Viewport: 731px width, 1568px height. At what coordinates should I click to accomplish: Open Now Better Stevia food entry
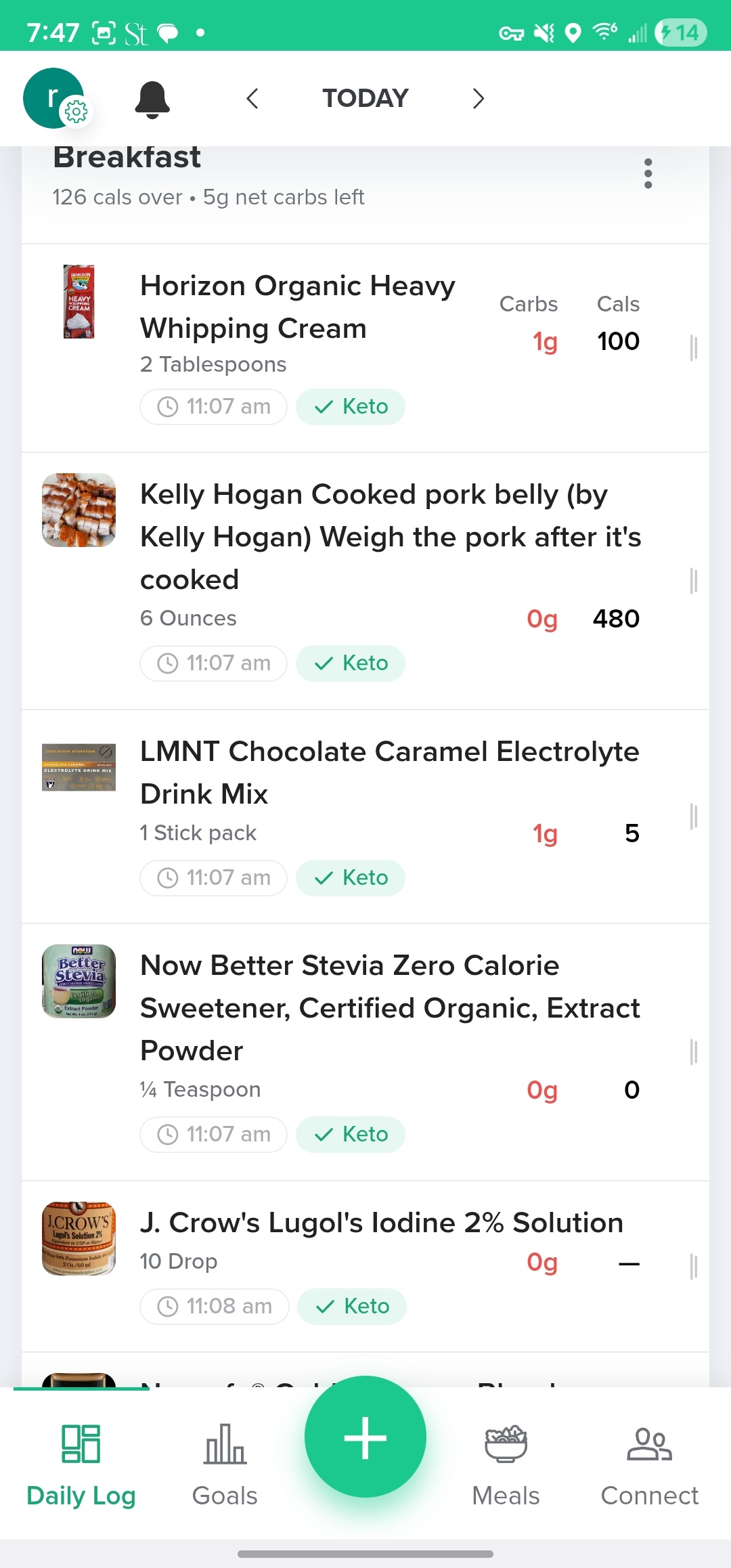[x=389, y=1008]
